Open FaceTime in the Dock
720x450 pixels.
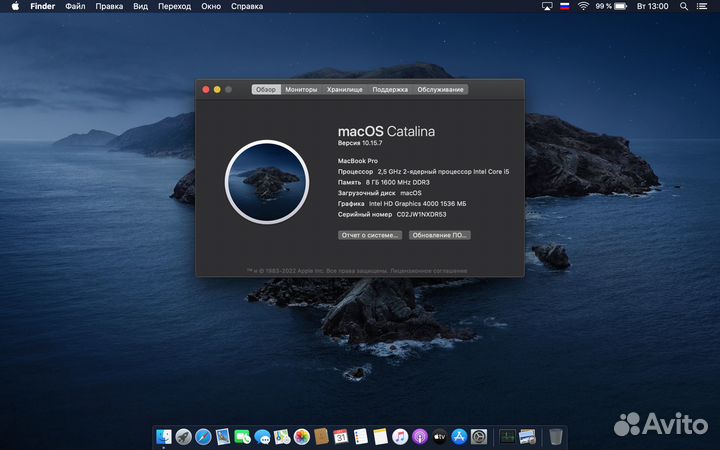242,436
